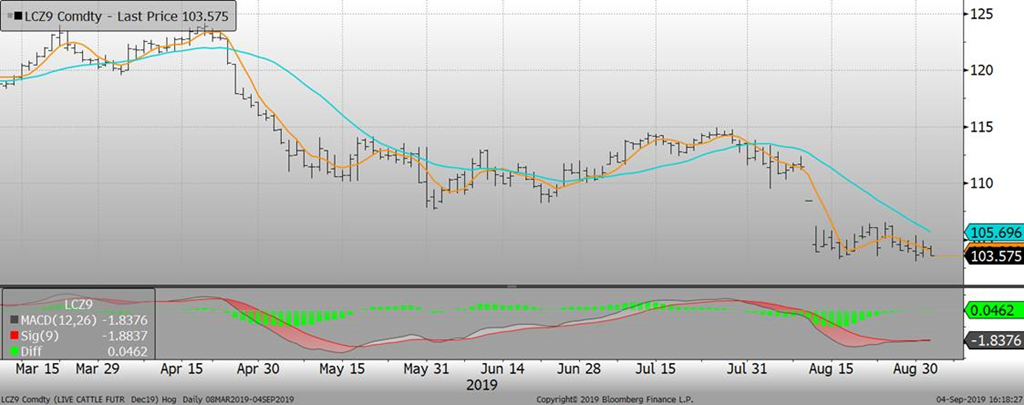Click the black 103.575 last price tag

[991, 256]
